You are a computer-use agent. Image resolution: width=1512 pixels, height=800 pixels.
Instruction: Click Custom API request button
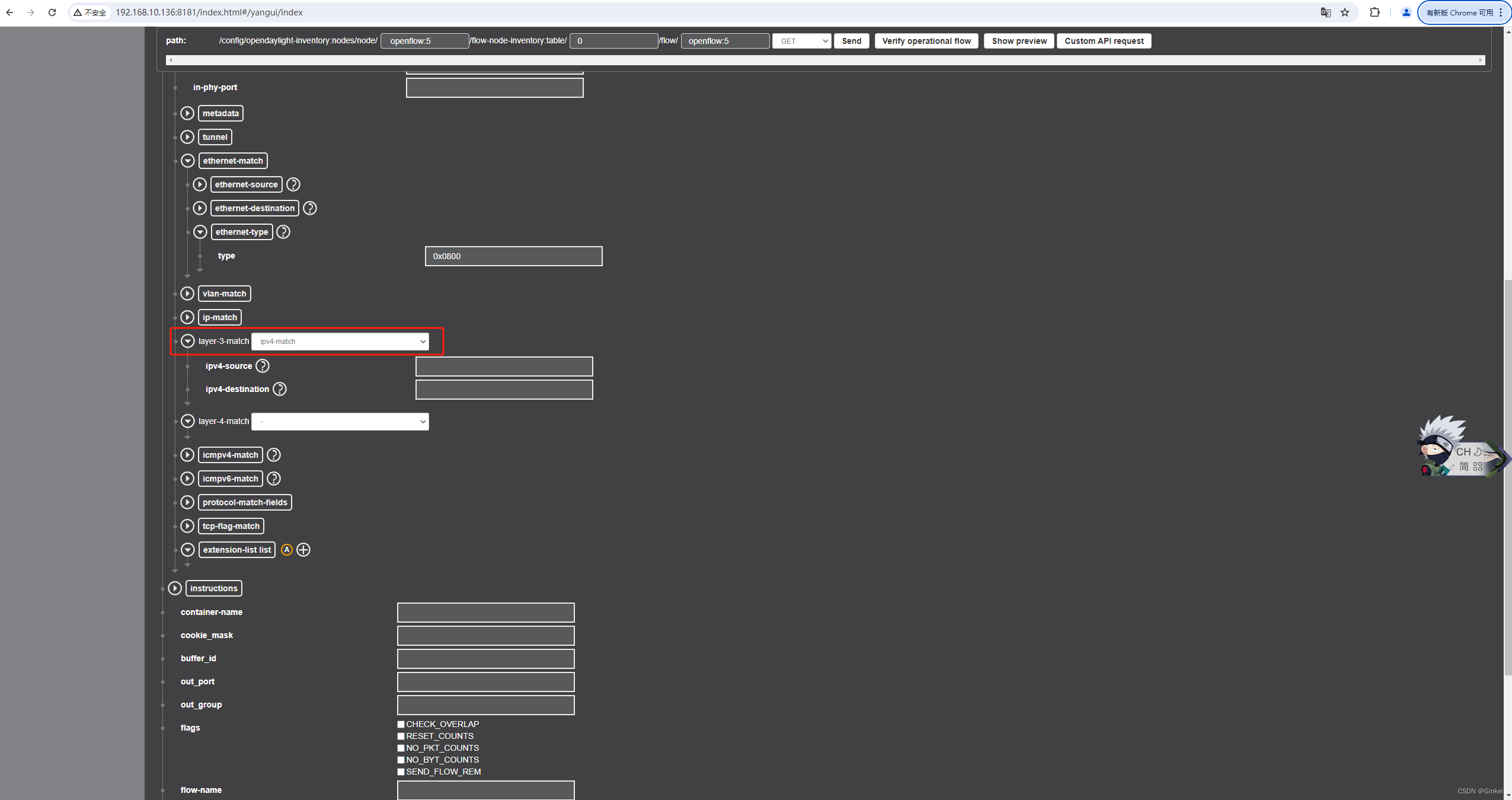pos(1104,40)
